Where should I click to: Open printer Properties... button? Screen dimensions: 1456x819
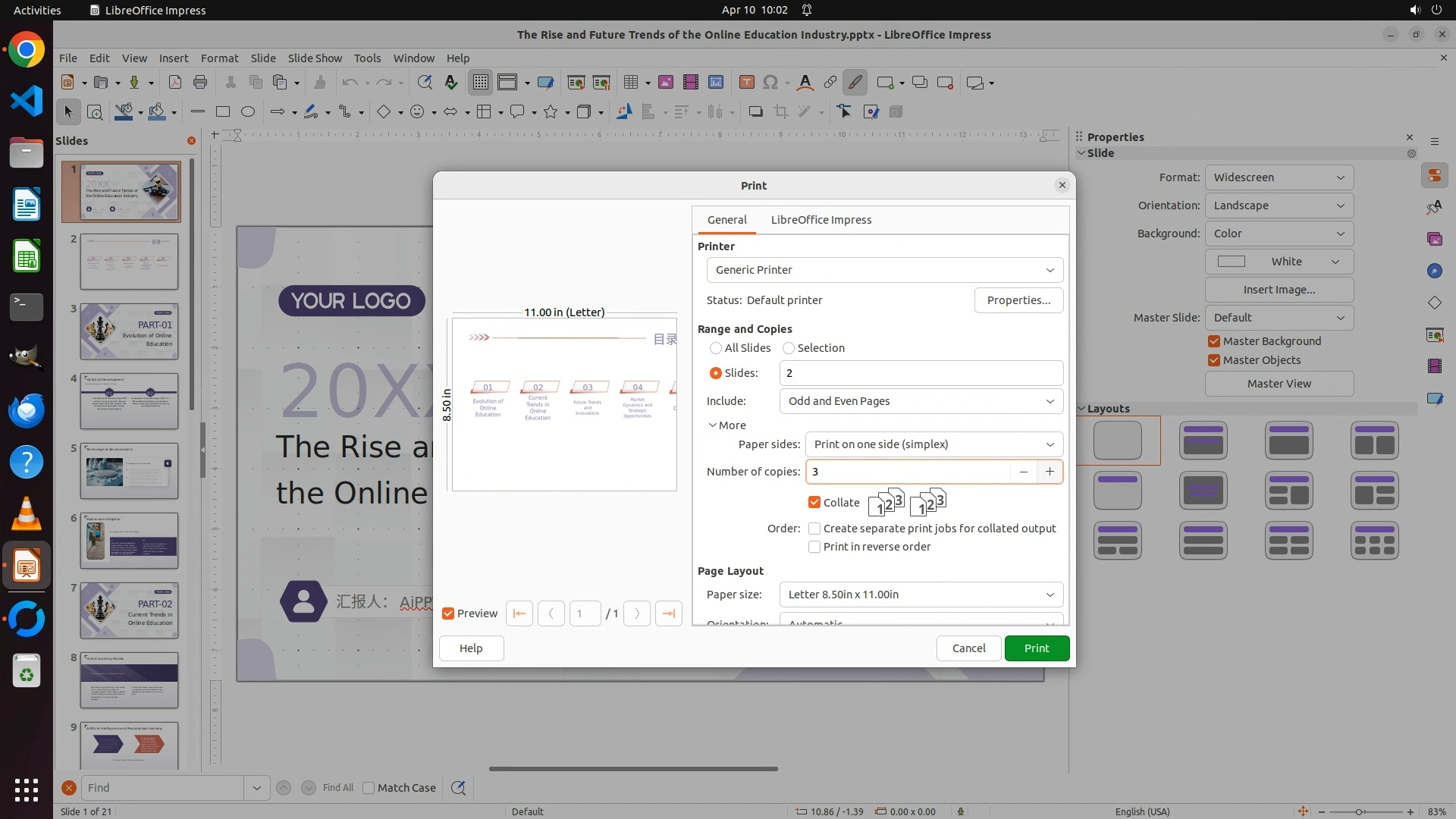(1018, 300)
